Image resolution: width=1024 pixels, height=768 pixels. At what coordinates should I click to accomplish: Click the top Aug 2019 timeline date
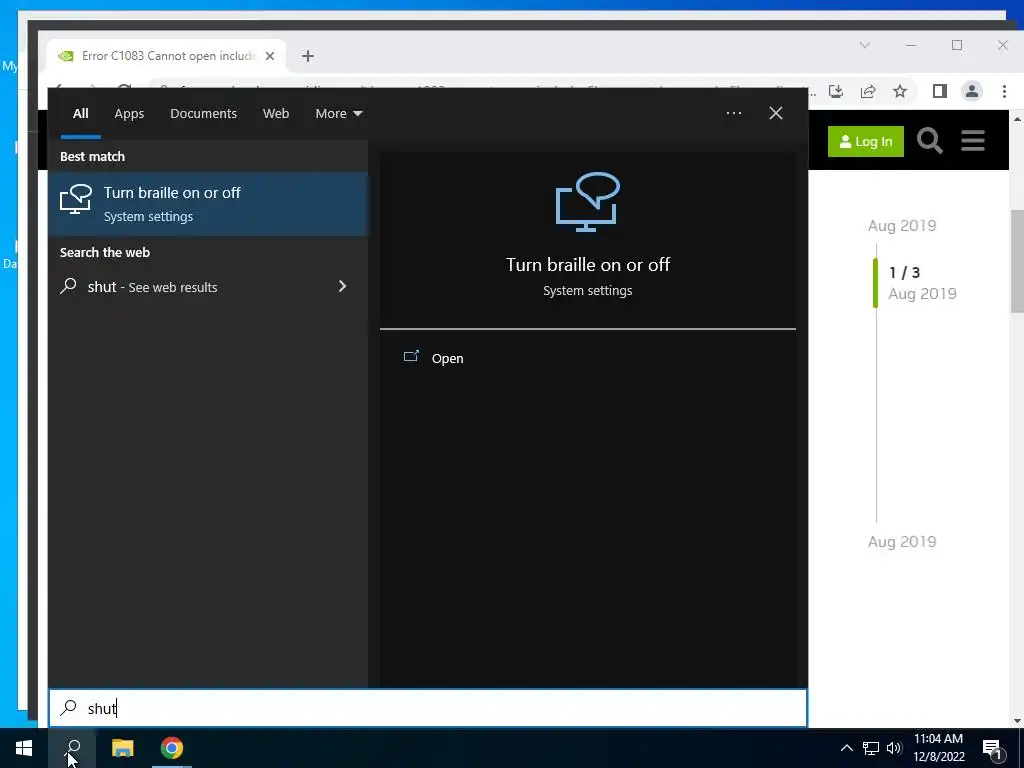(902, 226)
